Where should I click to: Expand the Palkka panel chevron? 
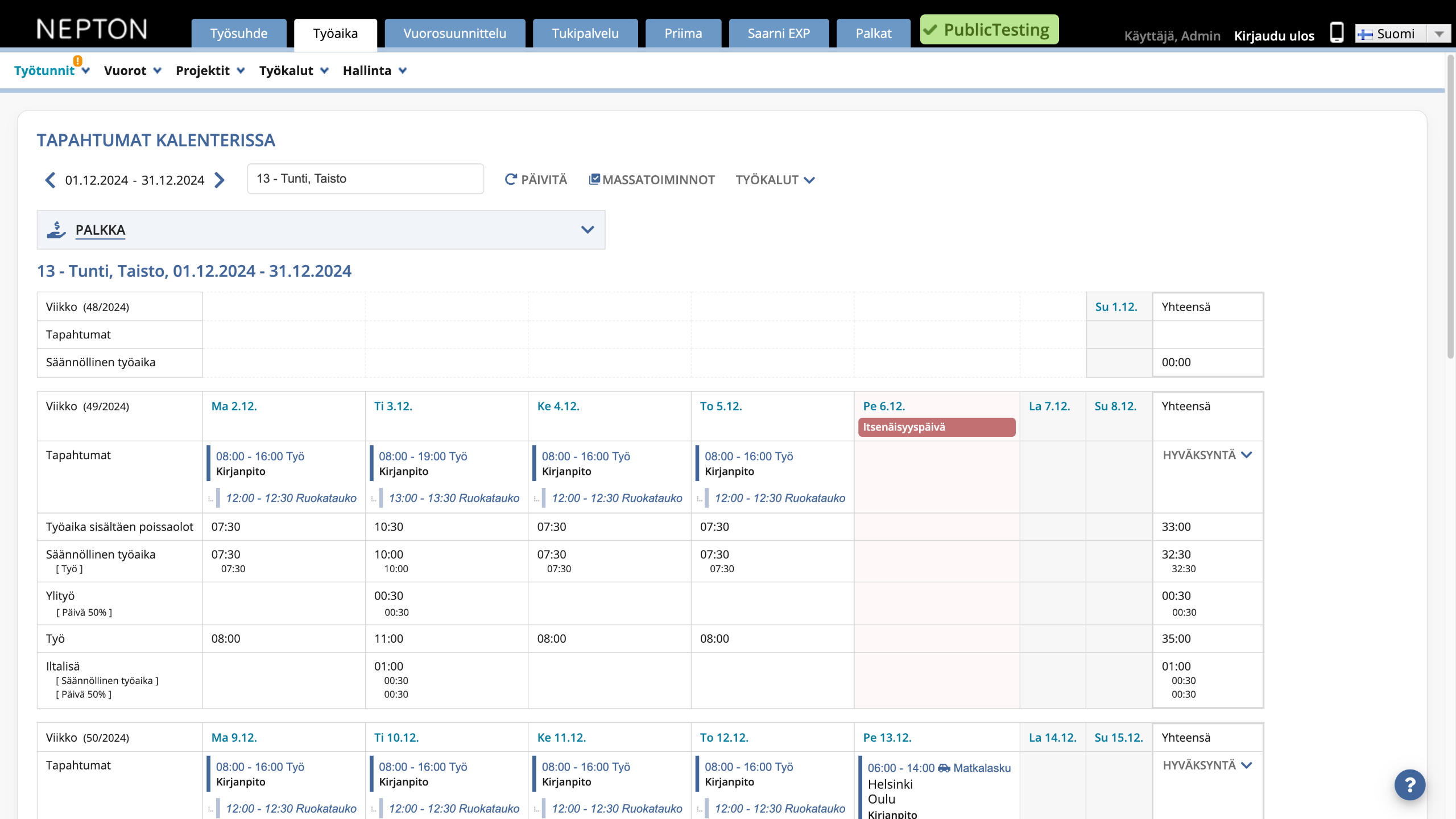tap(588, 230)
